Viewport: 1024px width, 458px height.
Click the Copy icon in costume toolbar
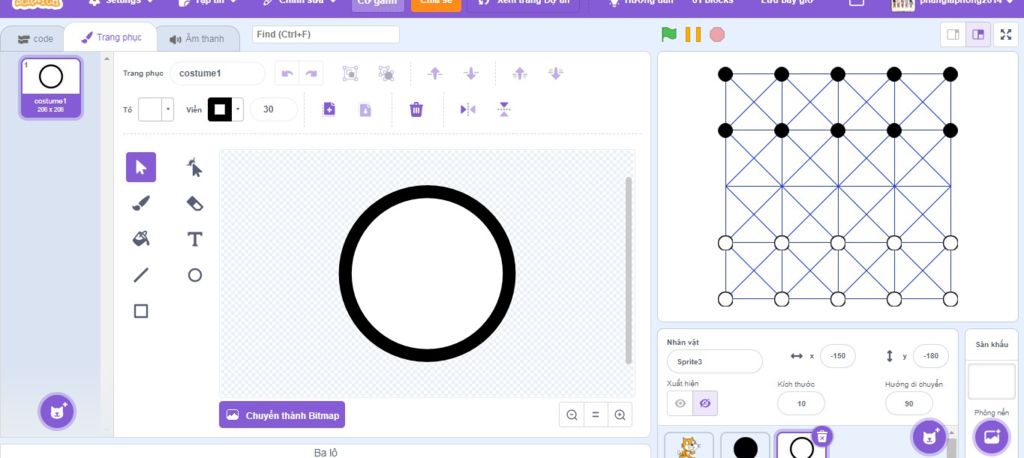[329, 109]
